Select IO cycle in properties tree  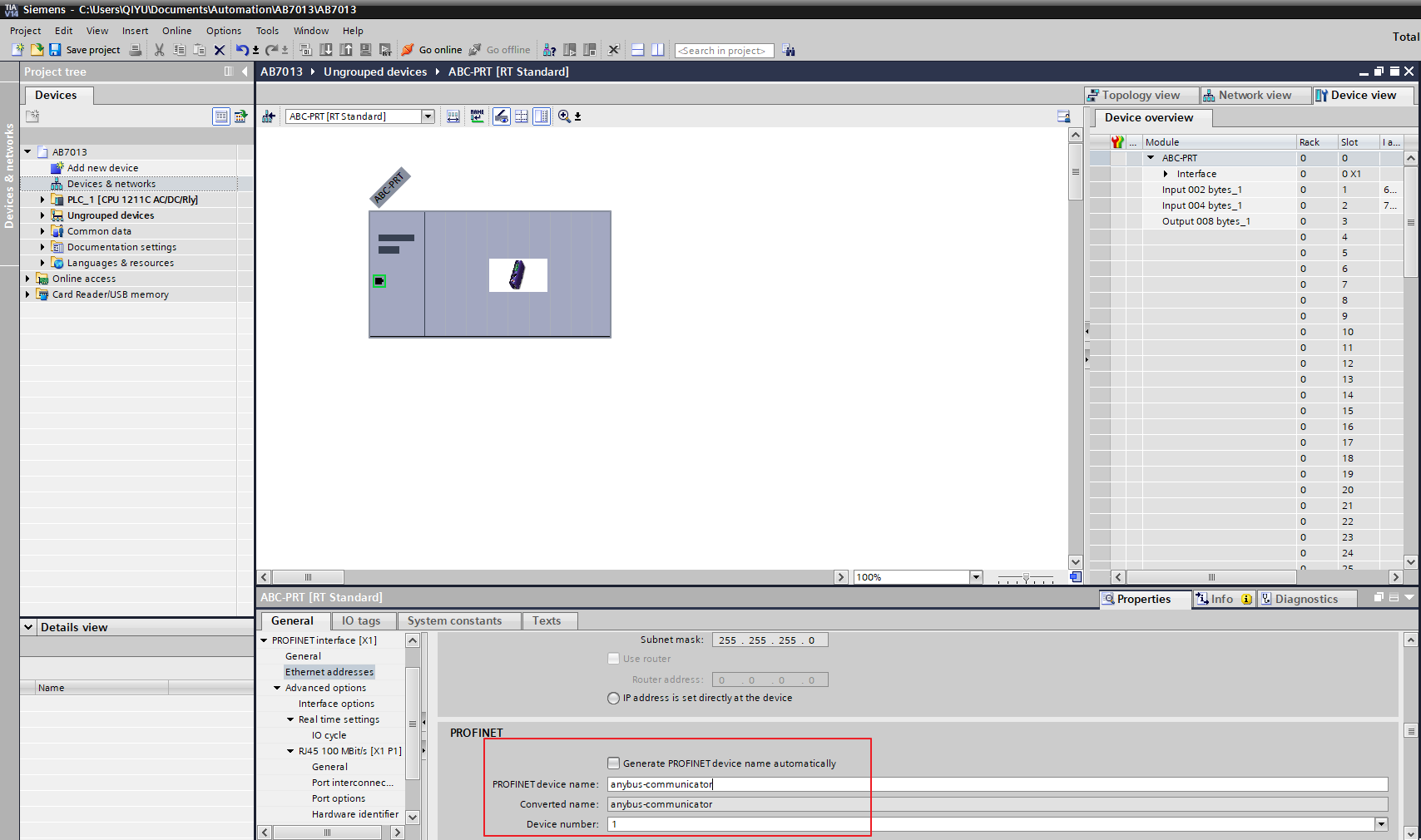(329, 735)
